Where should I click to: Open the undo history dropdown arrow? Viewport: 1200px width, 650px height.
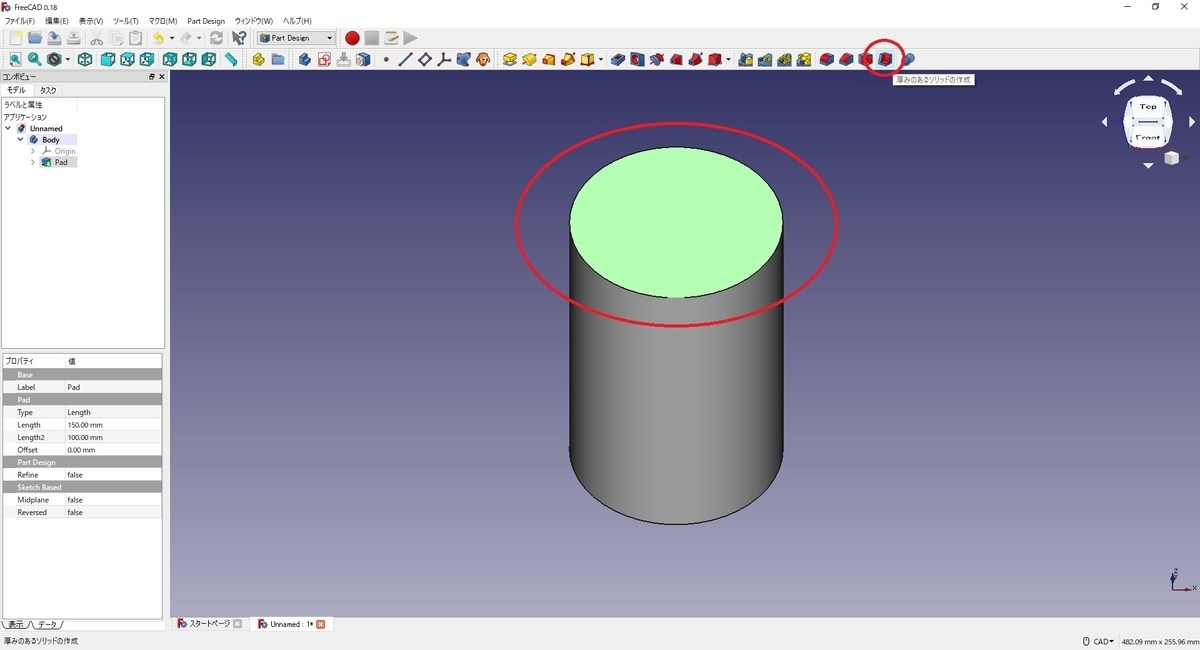pos(171,38)
